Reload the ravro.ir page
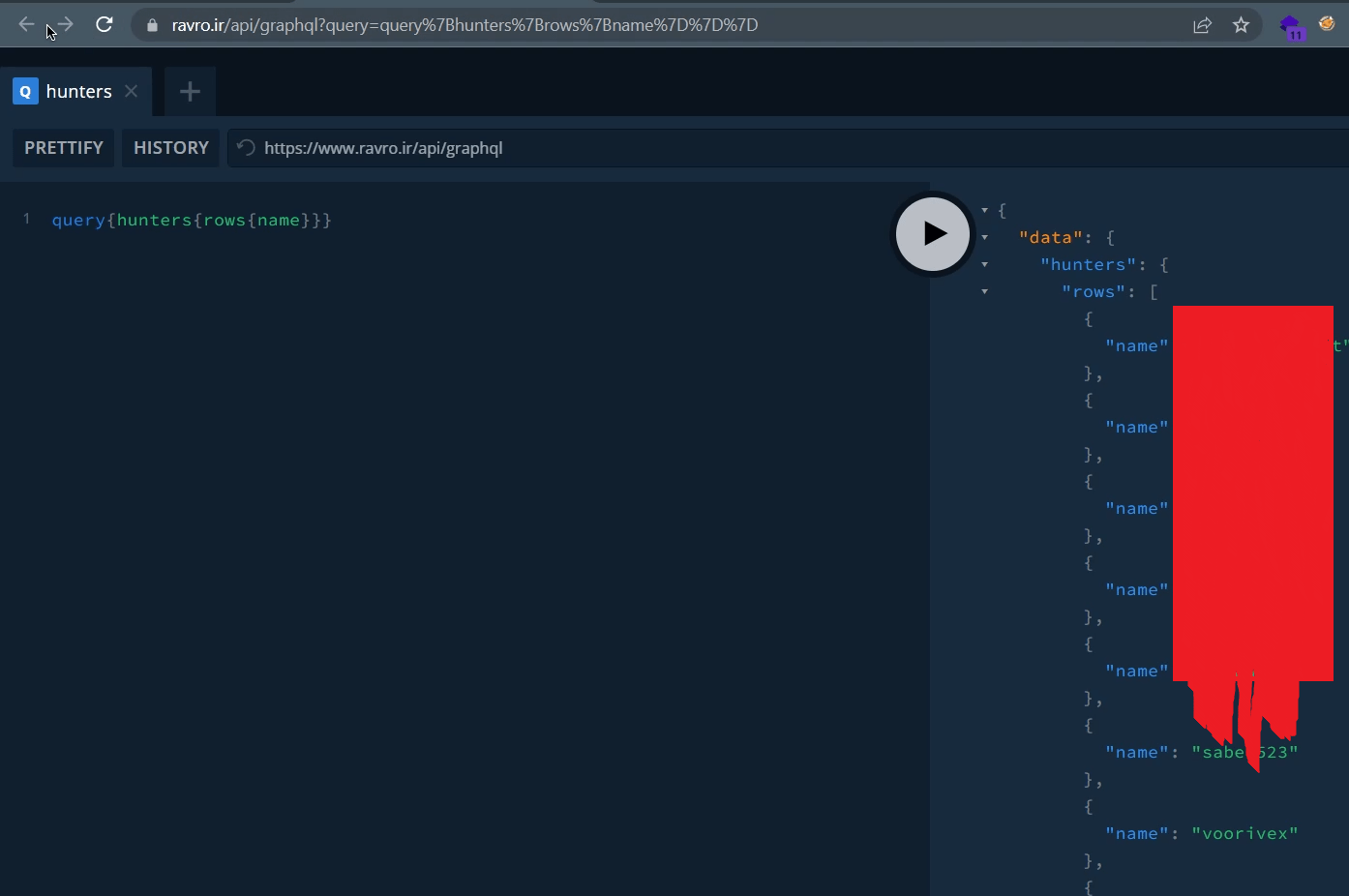This screenshot has width=1349, height=896. tap(105, 25)
